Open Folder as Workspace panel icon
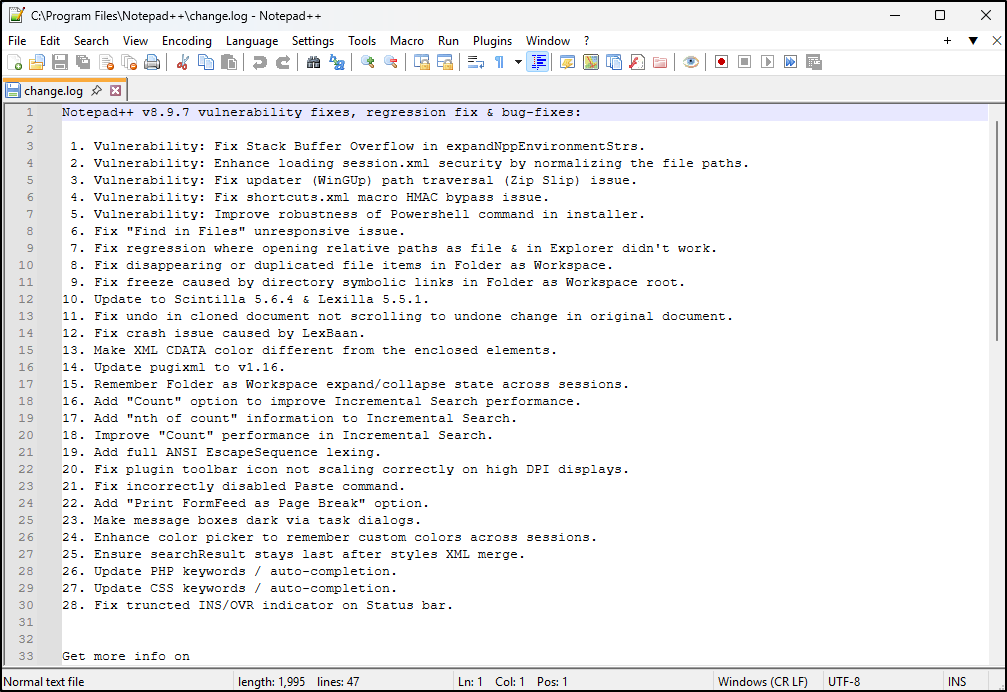Screen dimensions: 1007x692 (660, 62)
